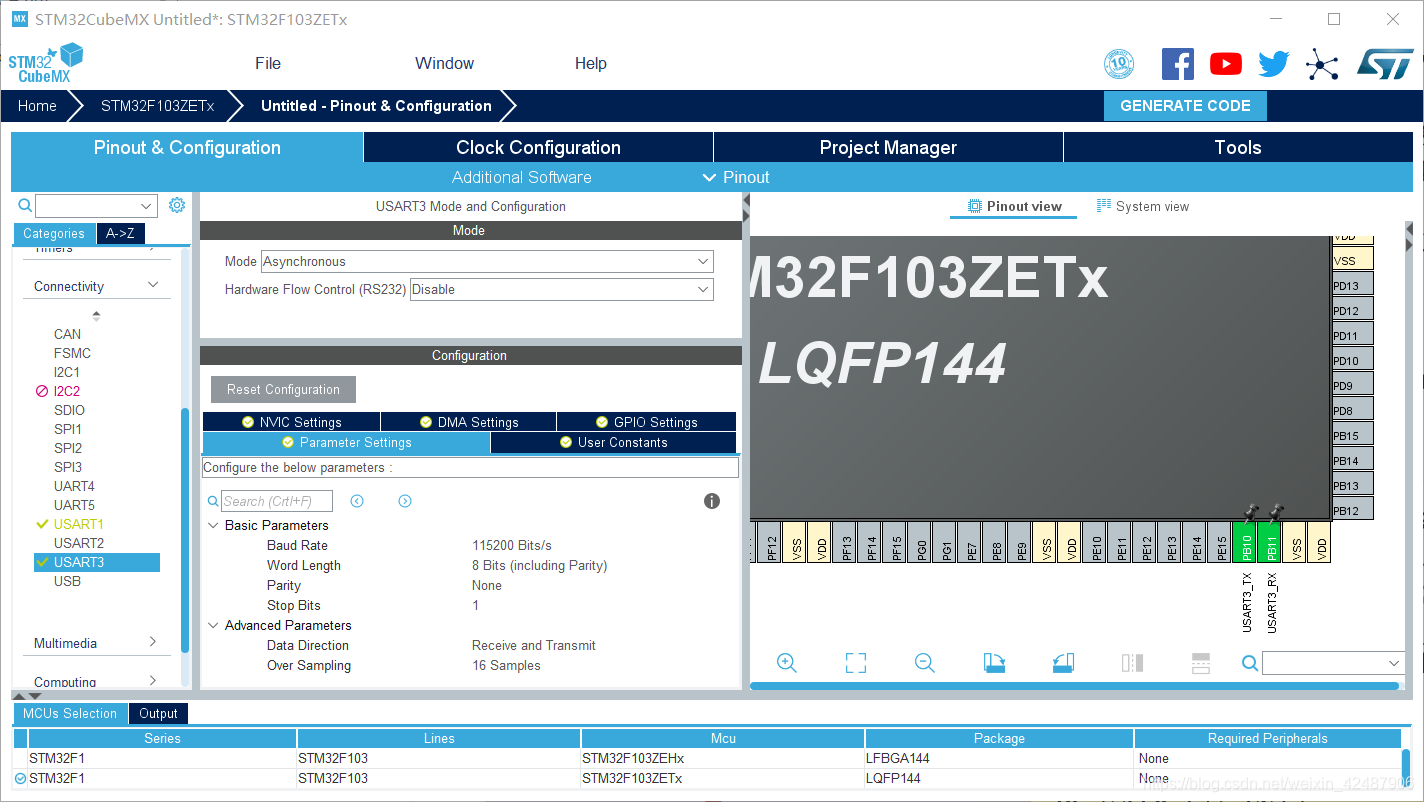
Task: Open GPIO Settings tab
Action: pos(646,422)
